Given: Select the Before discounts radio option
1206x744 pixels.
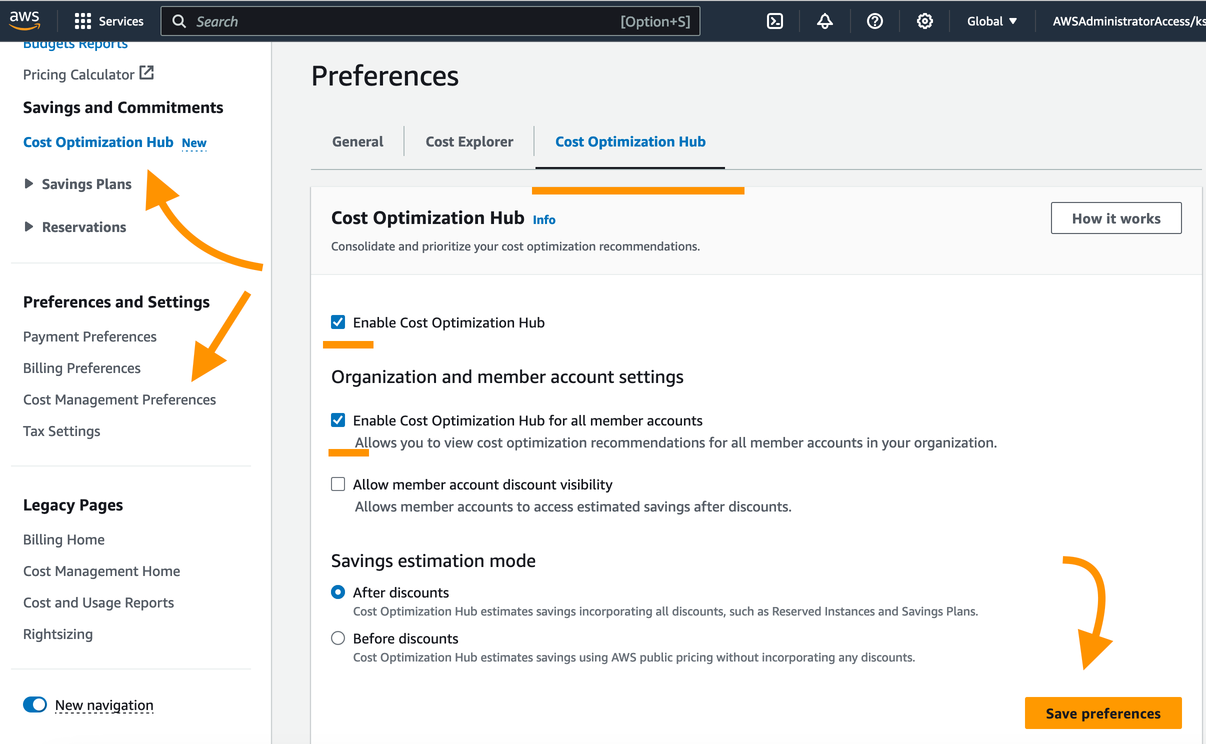Looking at the screenshot, I should point(338,638).
